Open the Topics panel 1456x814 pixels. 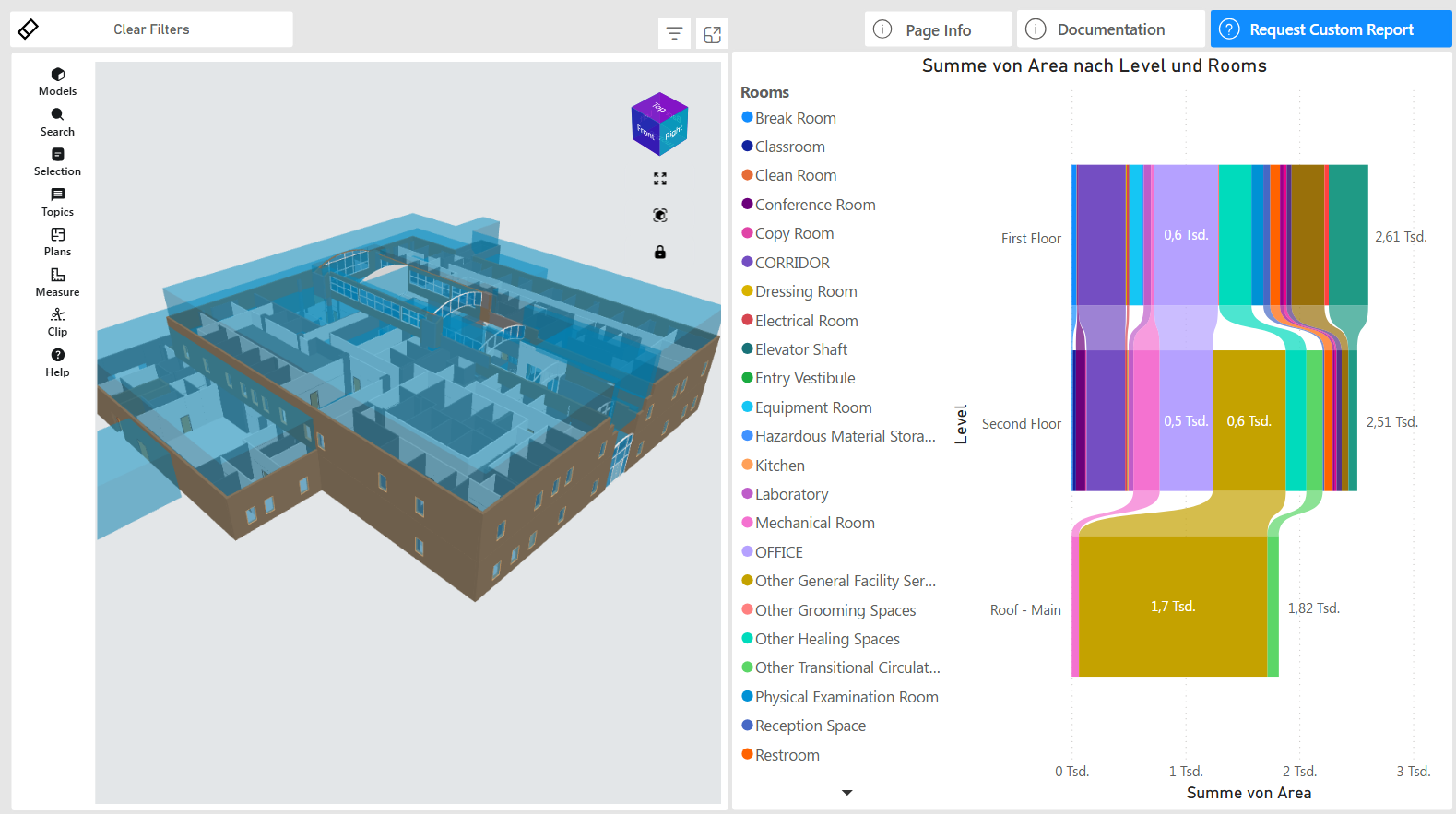point(57,202)
